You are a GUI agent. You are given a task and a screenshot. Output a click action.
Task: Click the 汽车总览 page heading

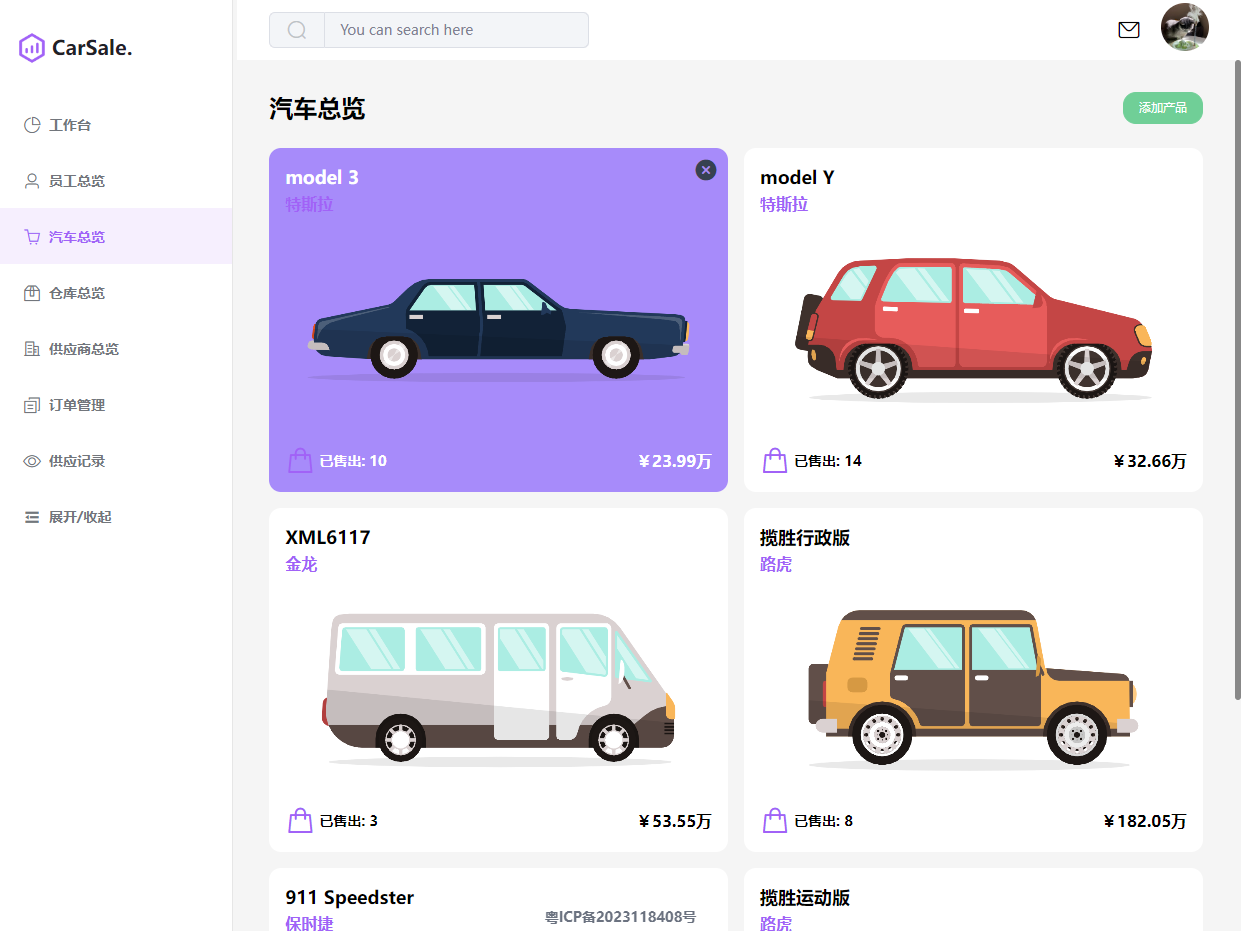[x=317, y=109]
